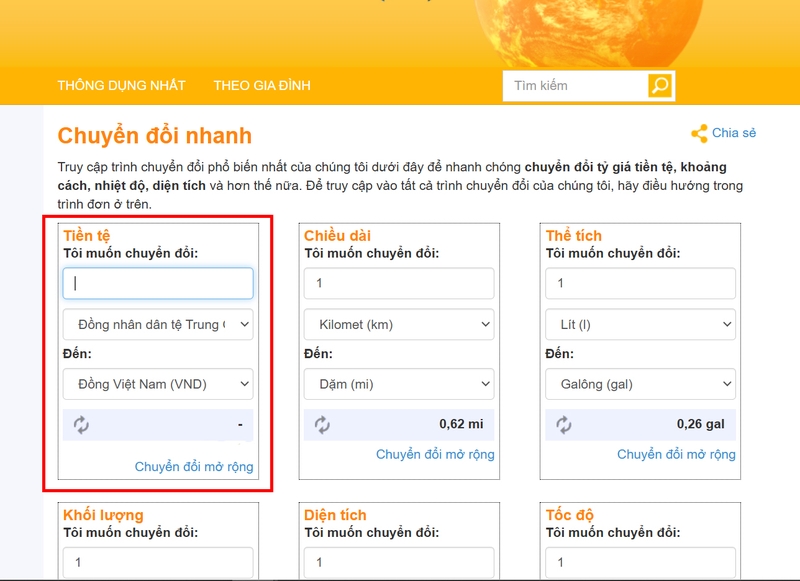
Task: Click Chuyển đổi mở rộng under Chiều dài
Action: [435, 454]
